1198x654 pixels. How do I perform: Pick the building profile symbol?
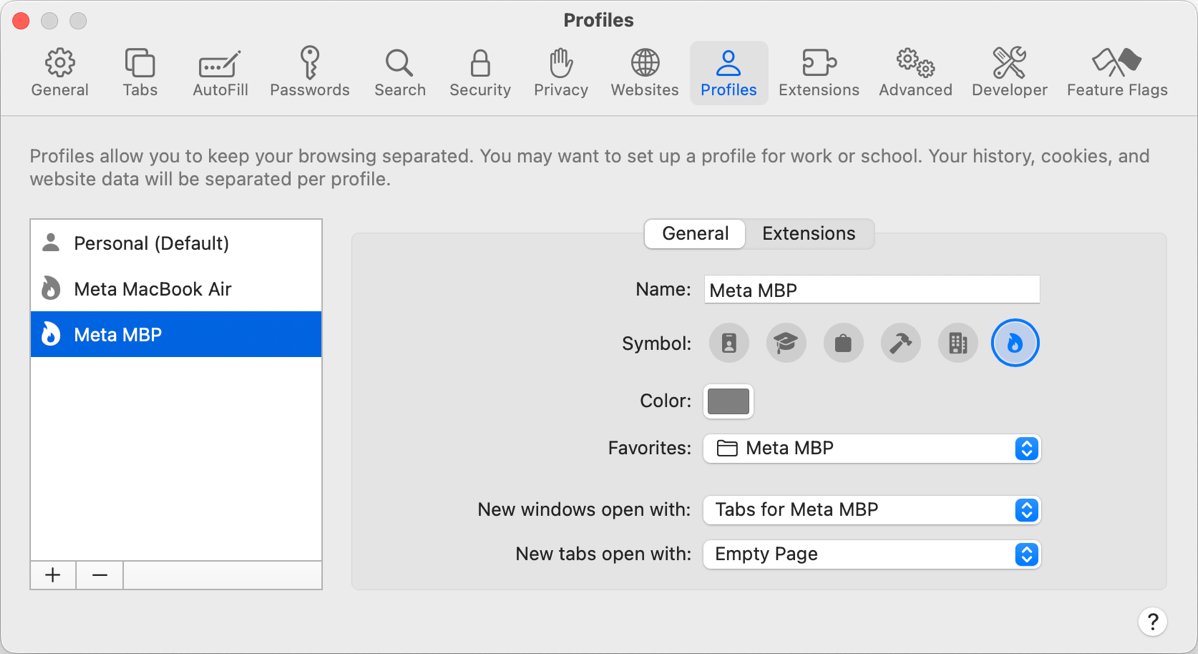click(x=957, y=343)
